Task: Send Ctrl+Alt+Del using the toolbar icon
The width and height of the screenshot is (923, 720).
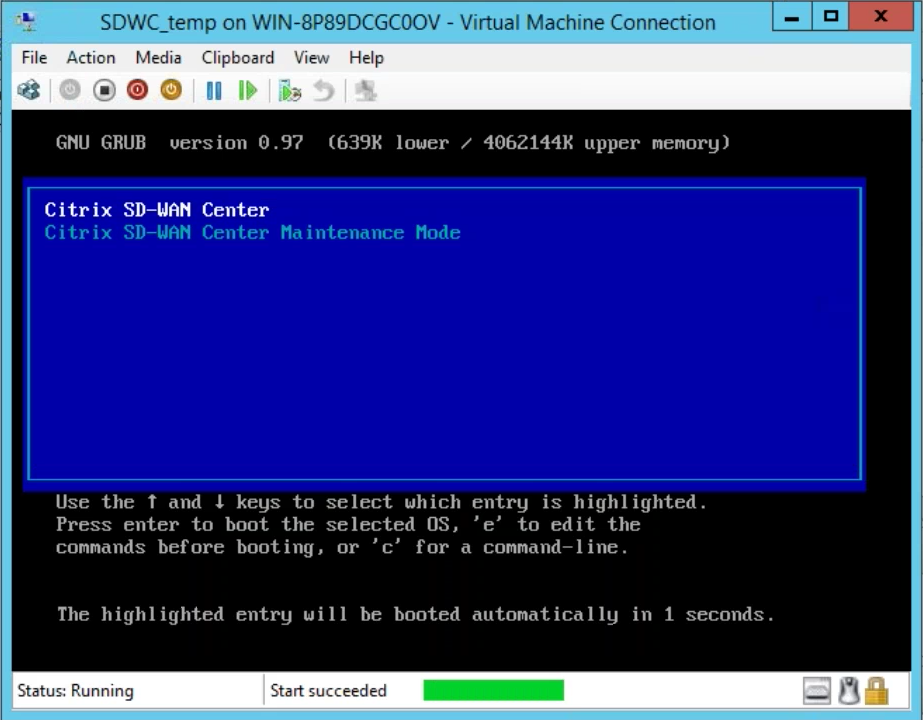Action: 28,91
